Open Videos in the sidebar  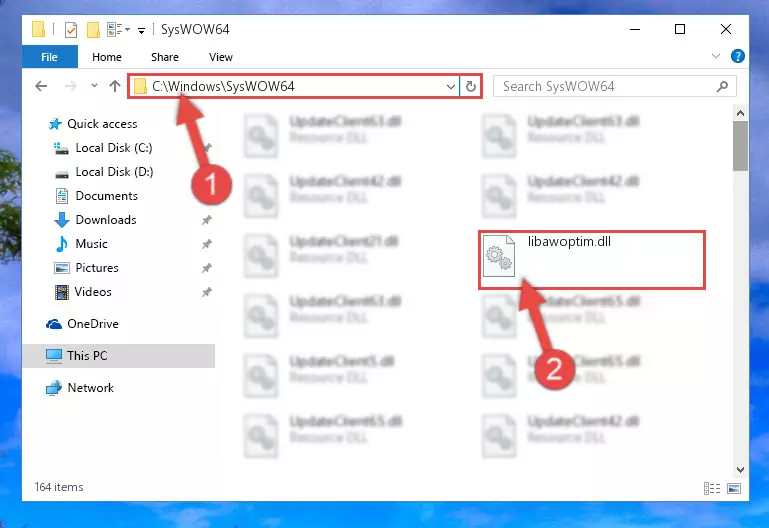tap(93, 292)
